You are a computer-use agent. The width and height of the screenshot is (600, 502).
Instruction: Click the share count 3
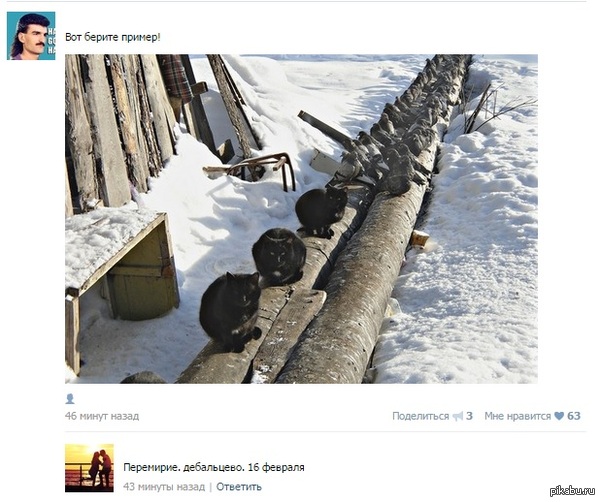[469, 416]
